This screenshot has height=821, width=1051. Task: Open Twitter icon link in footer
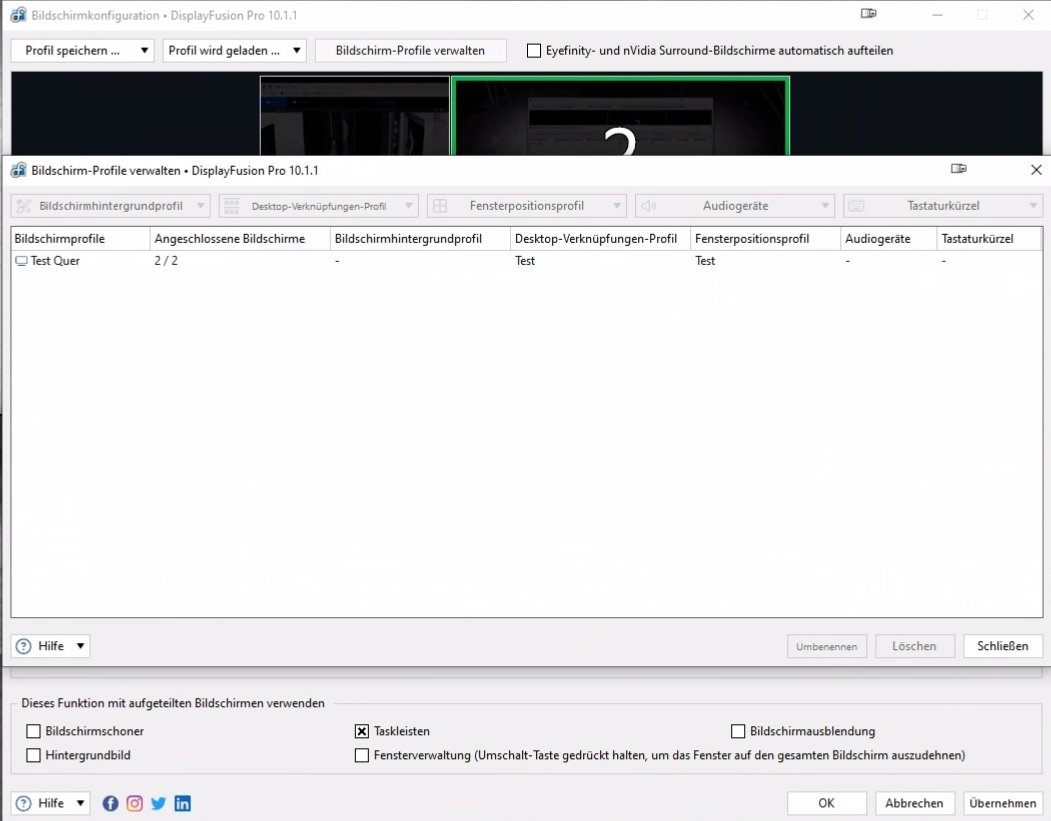[158, 803]
